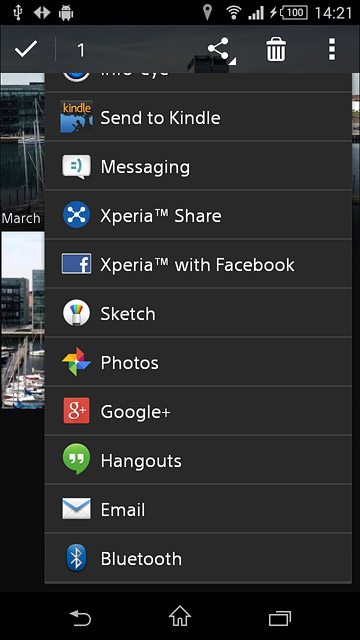
Task: Choose Xperia™ with Facebook menu entry
Action: tap(198, 264)
